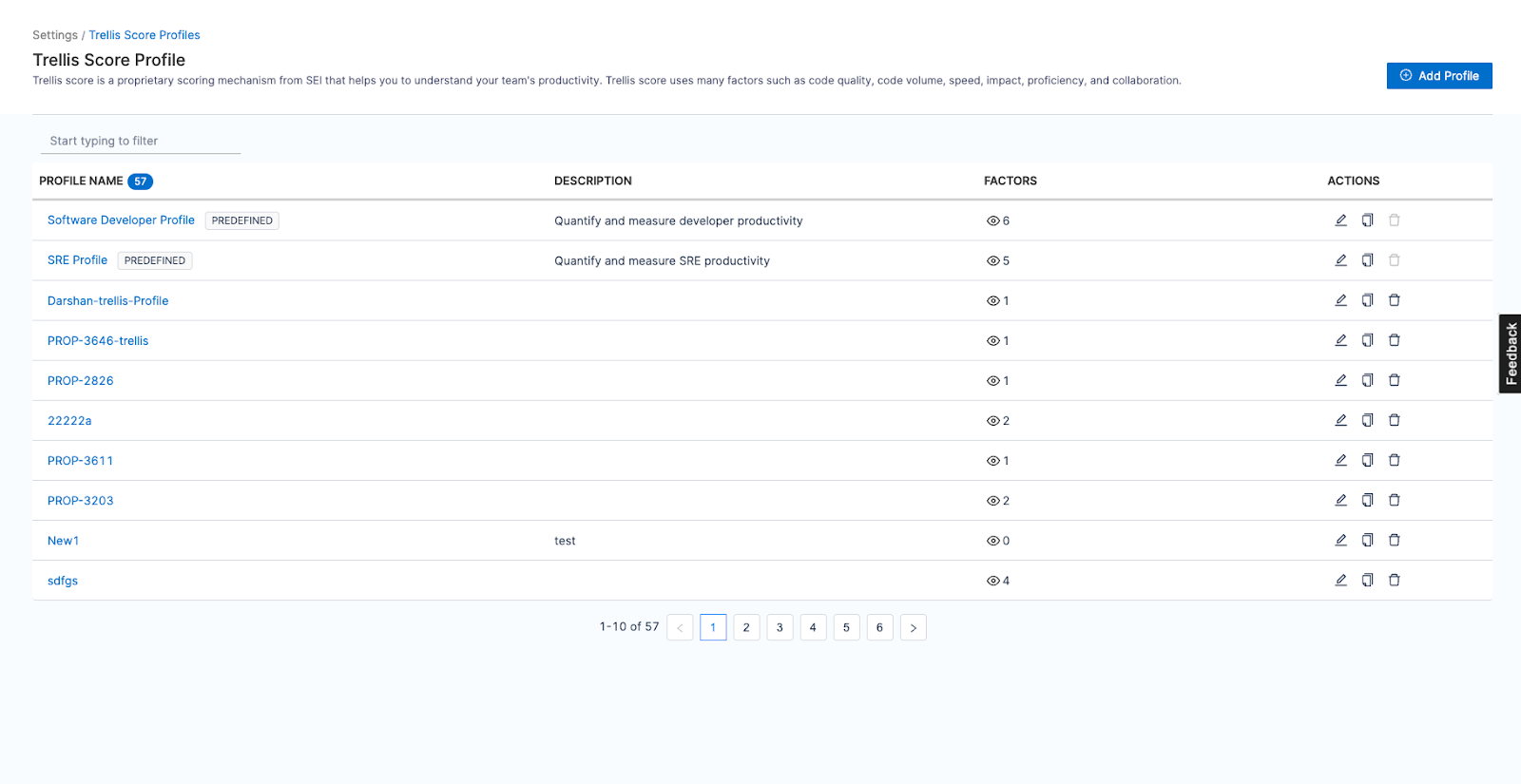Screen dimensions: 1521x784
Task: Remove the 22222a profile
Action: point(1394,420)
